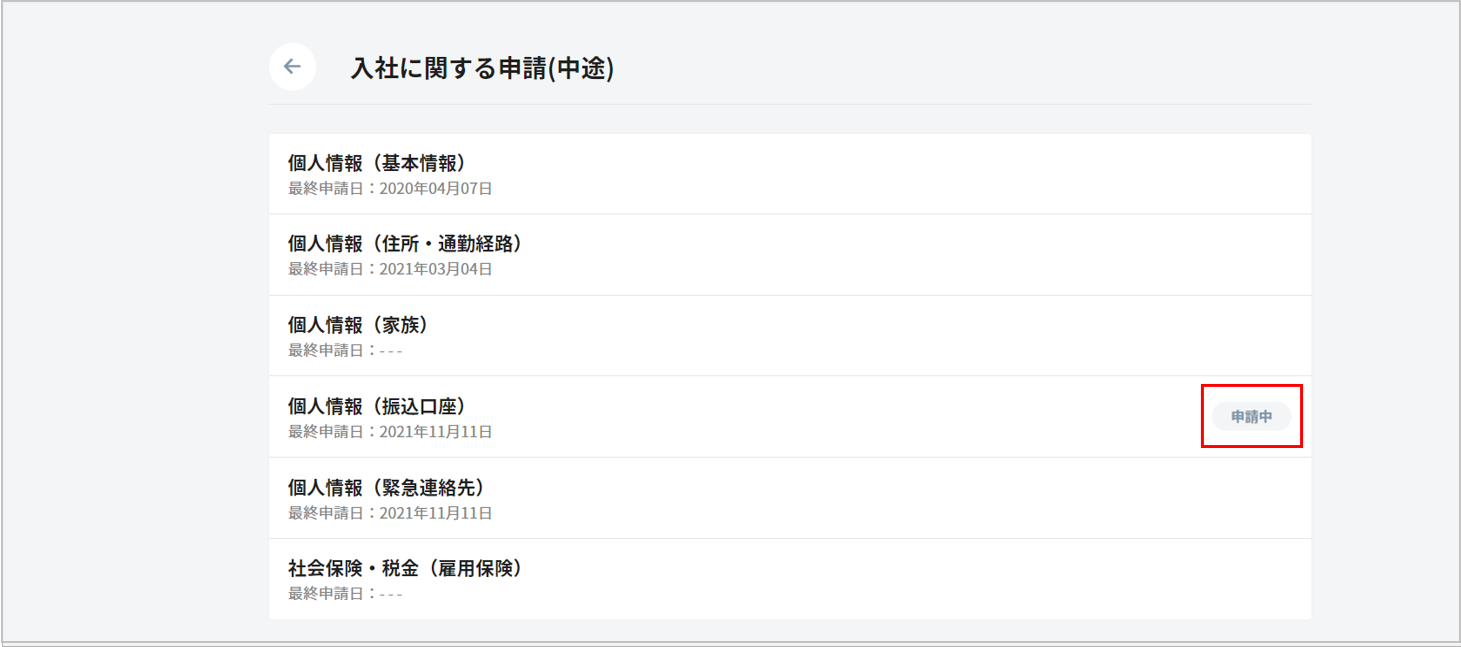The image size is (1461, 647).
Task: Open 個人情報（住所・通勤経路） application
Action: click(405, 244)
